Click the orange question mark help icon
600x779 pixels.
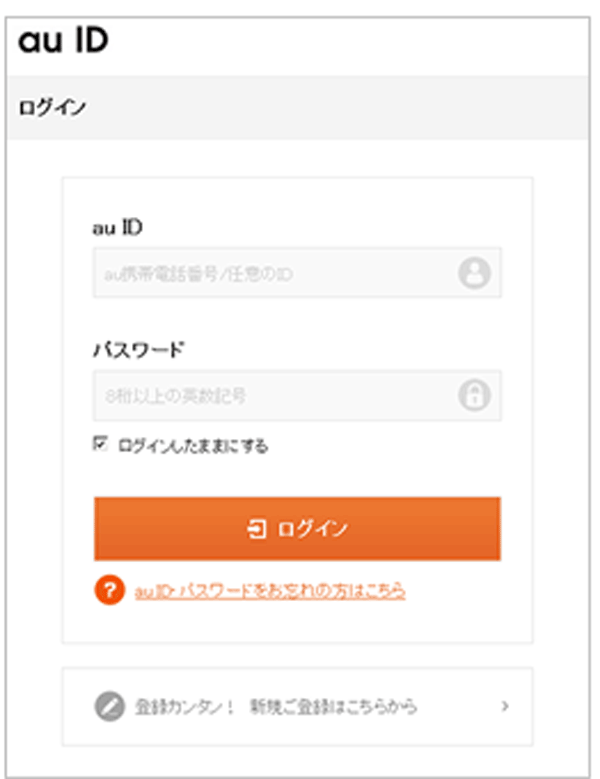109,590
